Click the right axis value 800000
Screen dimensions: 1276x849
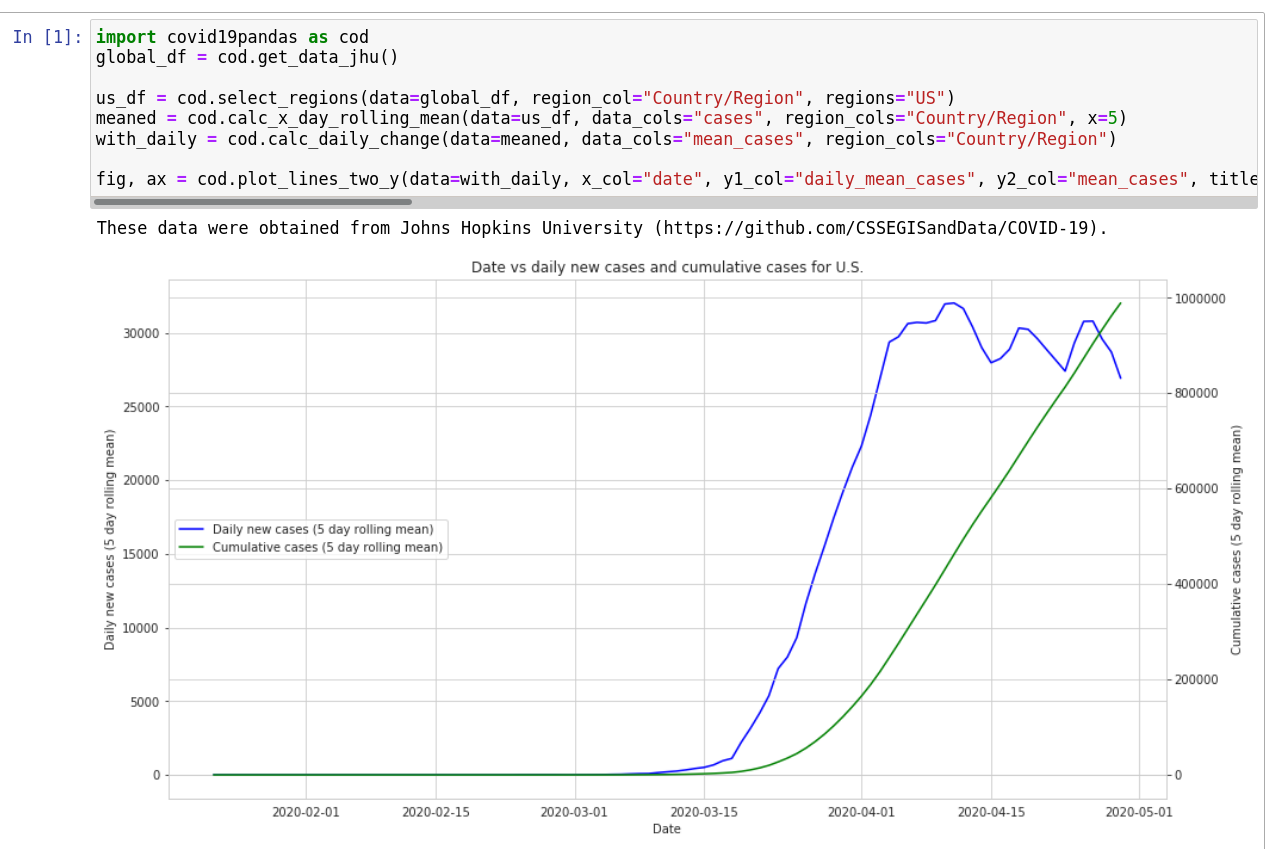(1197, 393)
